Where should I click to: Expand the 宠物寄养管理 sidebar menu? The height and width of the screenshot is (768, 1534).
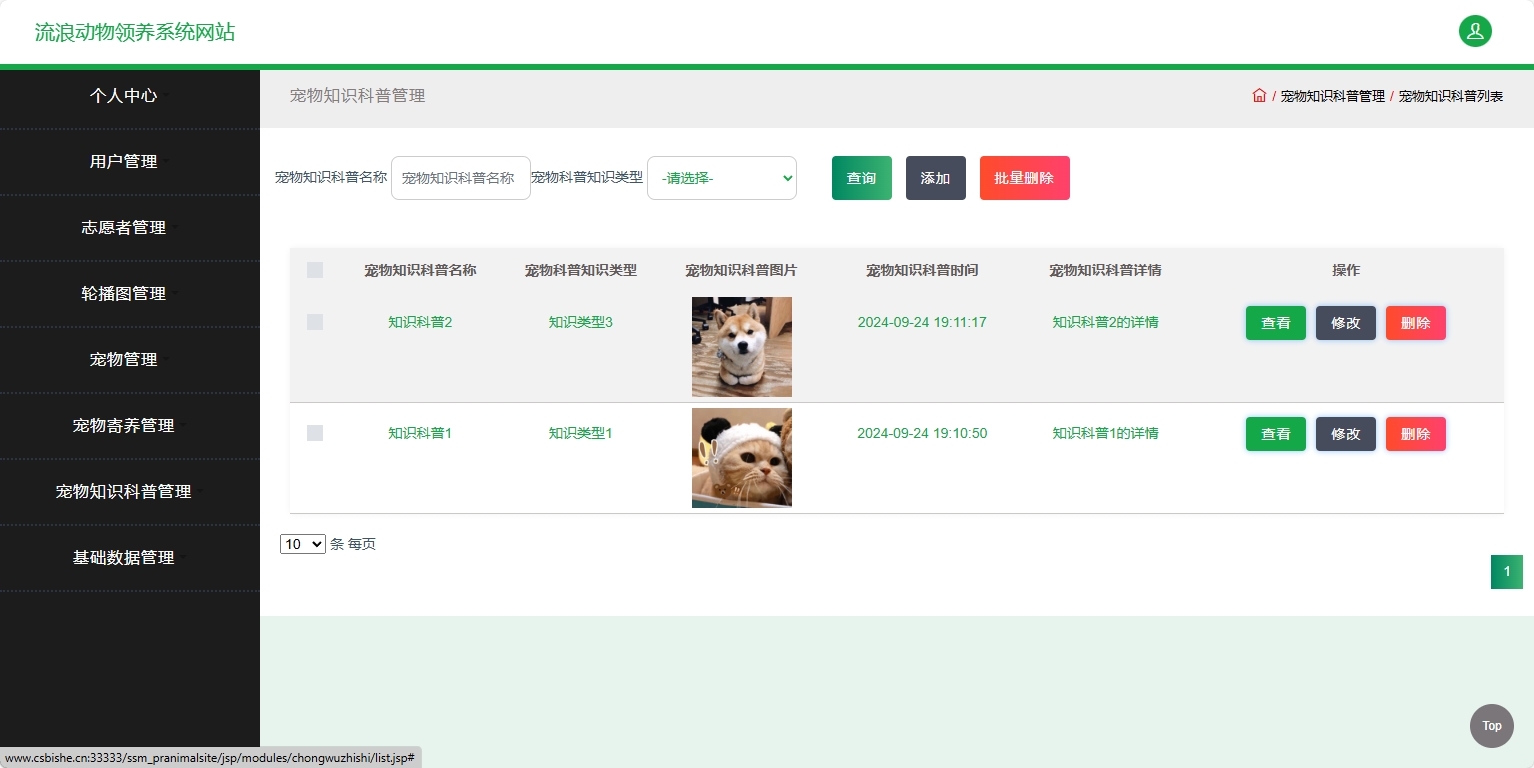pos(126,425)
